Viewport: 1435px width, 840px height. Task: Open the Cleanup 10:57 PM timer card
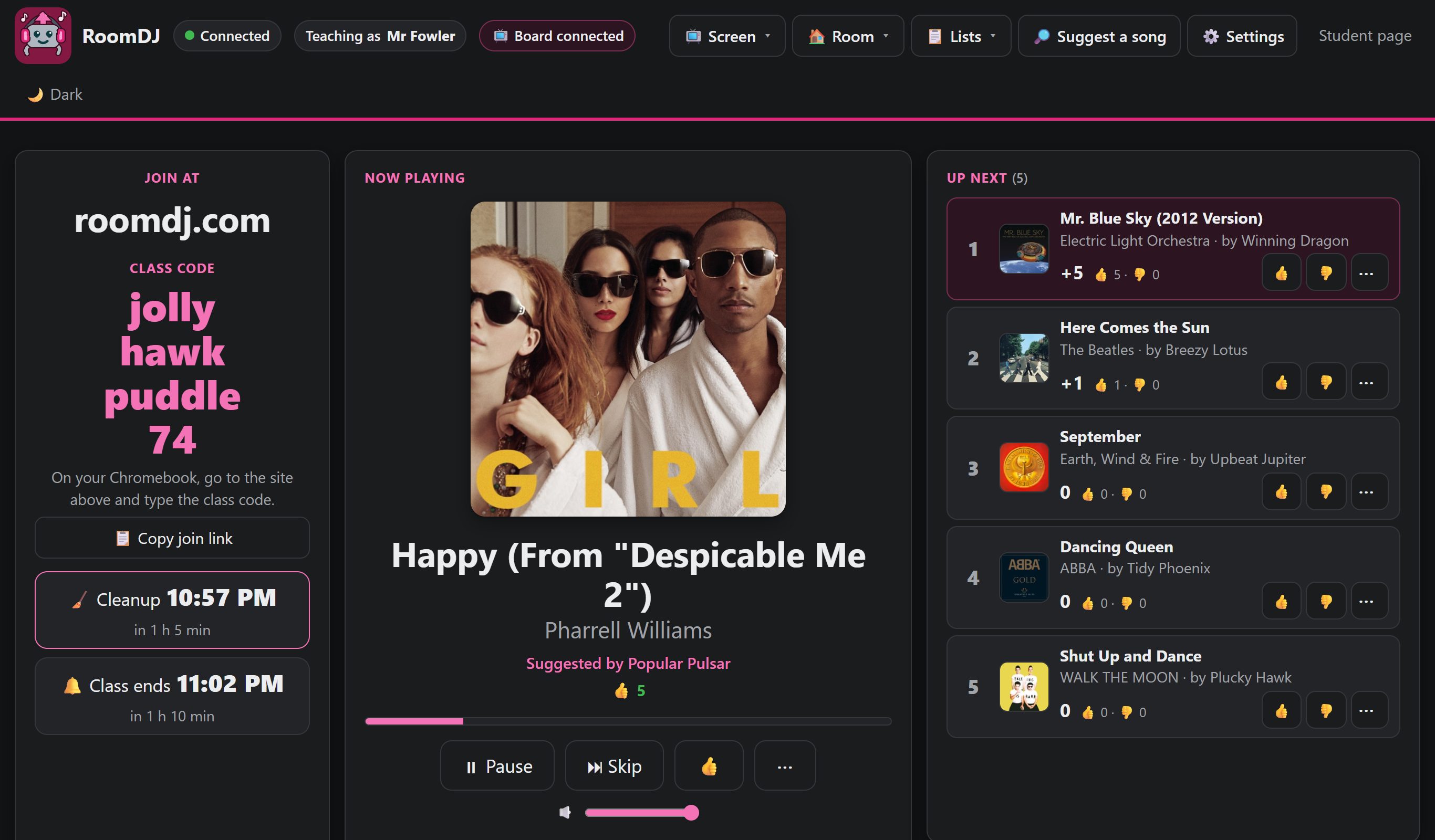[x=172, y=610]
